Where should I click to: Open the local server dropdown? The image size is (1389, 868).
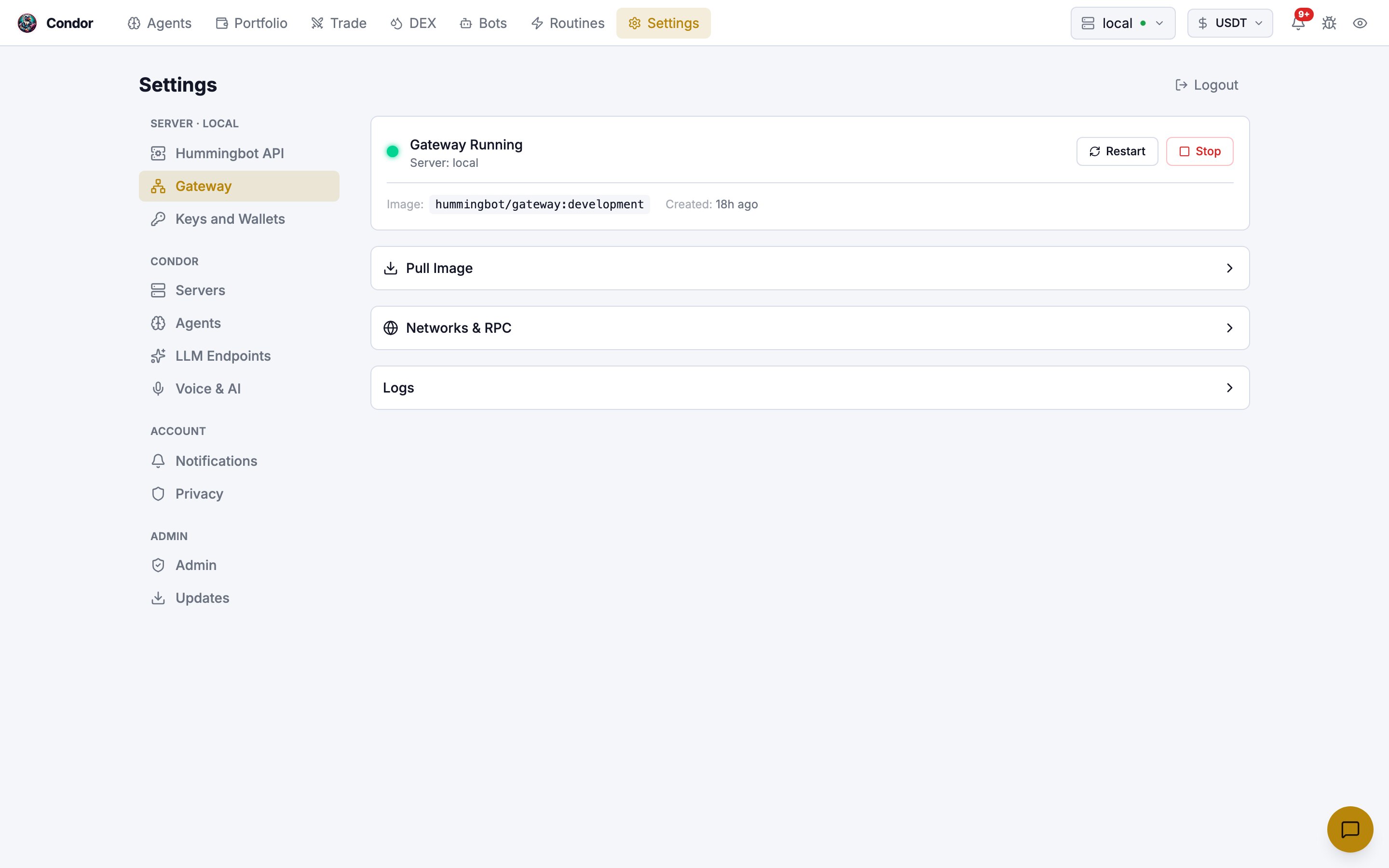pyautogui.click(x=1123, y=23)
